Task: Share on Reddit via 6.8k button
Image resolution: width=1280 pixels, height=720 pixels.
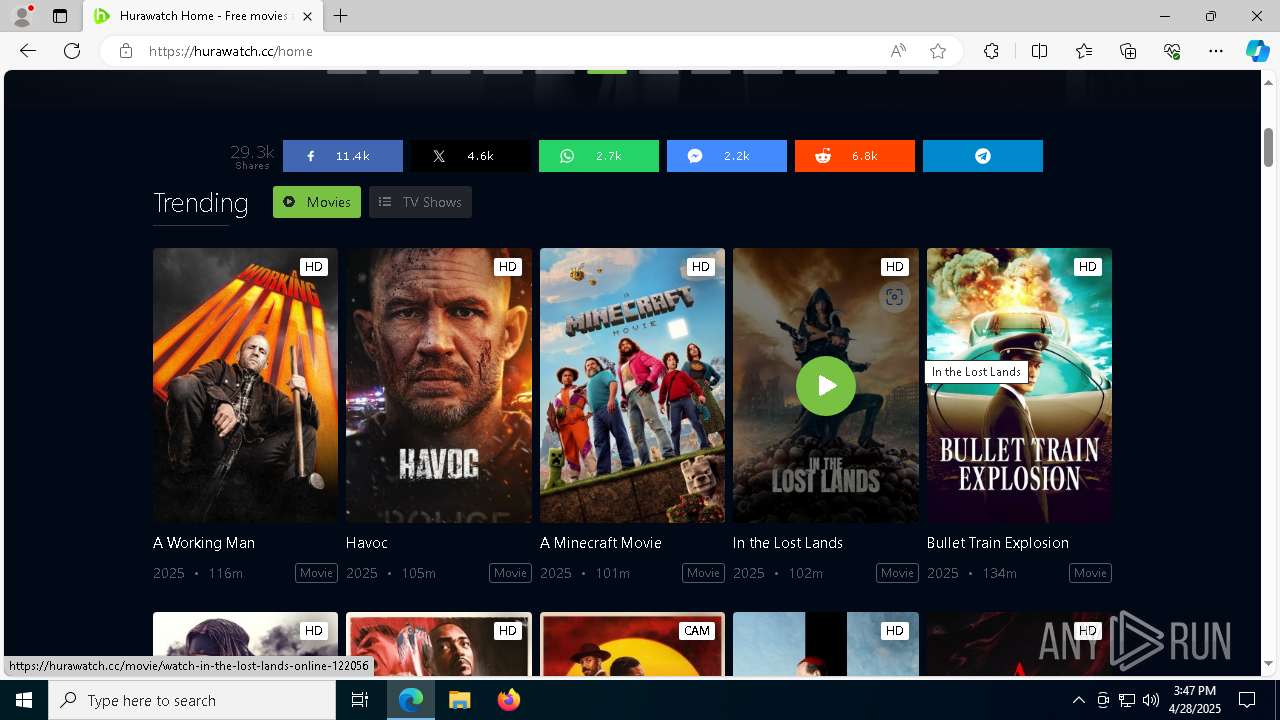Action: coord(854,156)
